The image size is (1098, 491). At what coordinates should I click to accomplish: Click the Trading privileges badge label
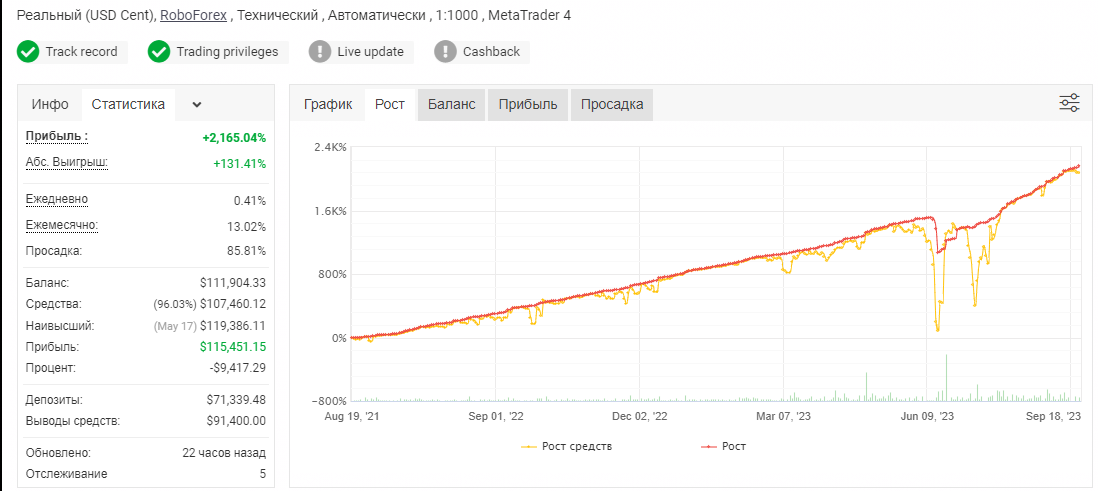pyautogui.click(x=227, y=52)
